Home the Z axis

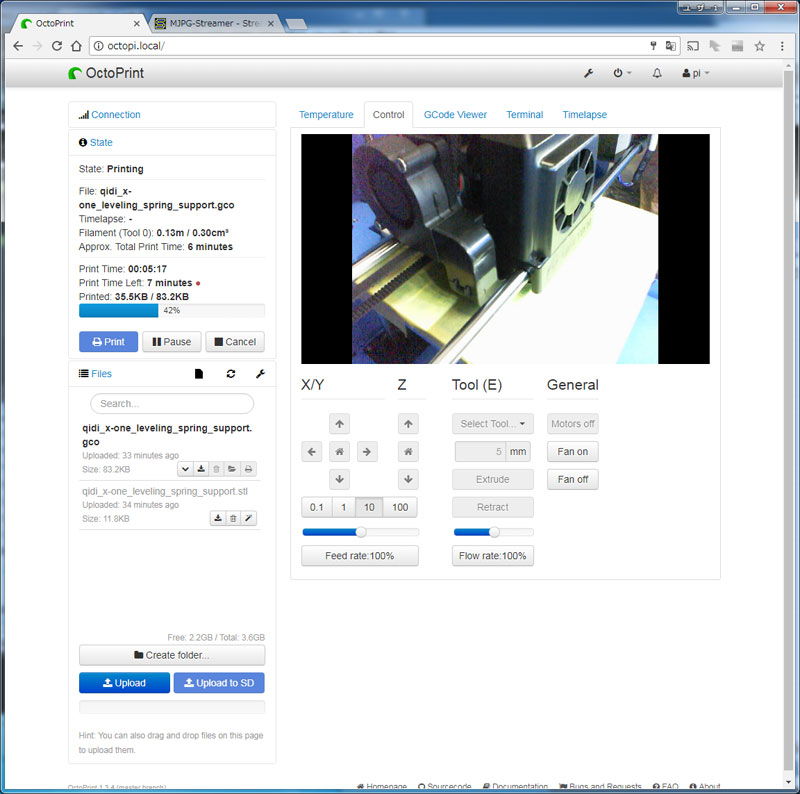pyautogui.click(x=408, y=452)
